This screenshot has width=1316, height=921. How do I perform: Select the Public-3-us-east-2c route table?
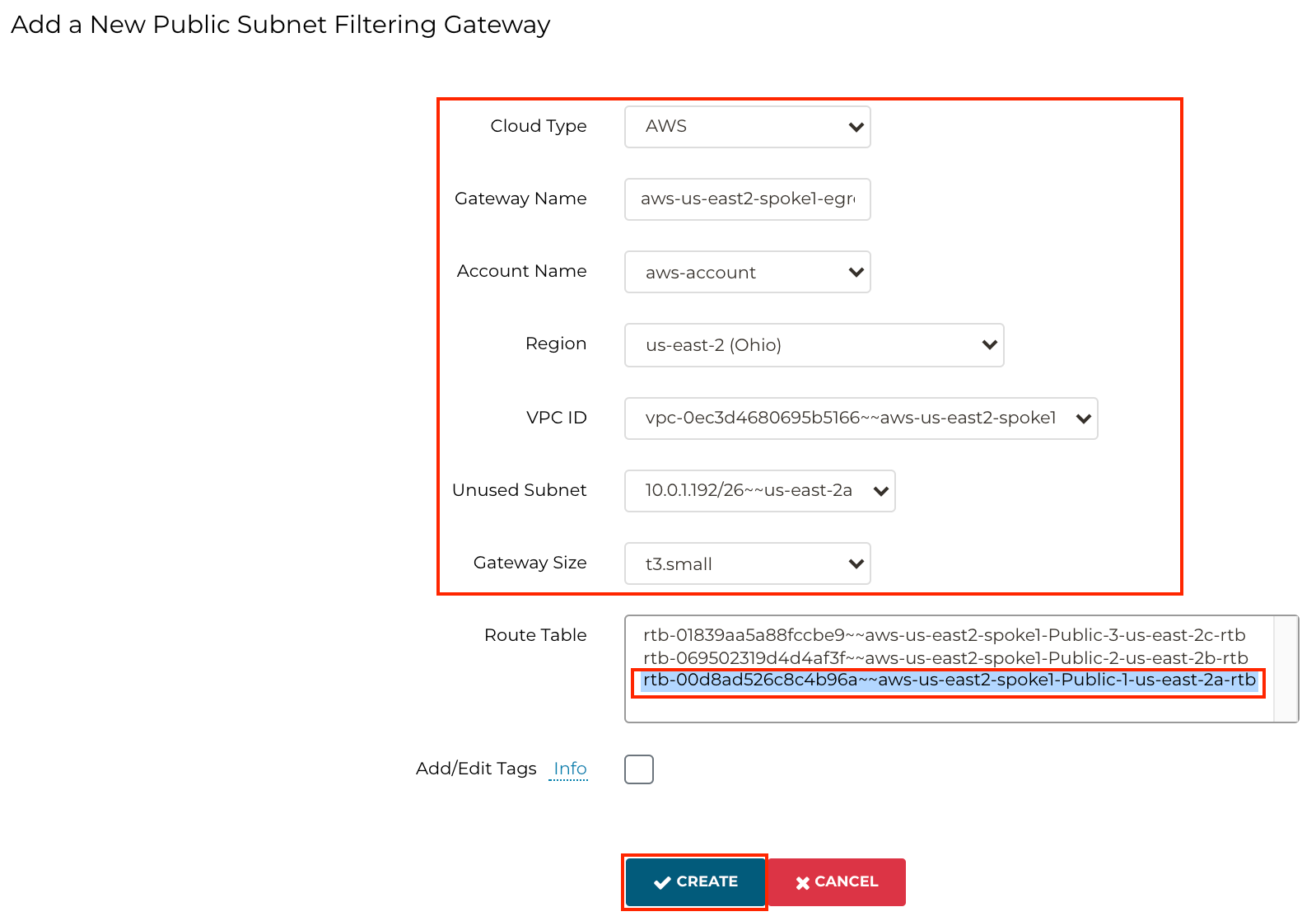pos(944,635)
